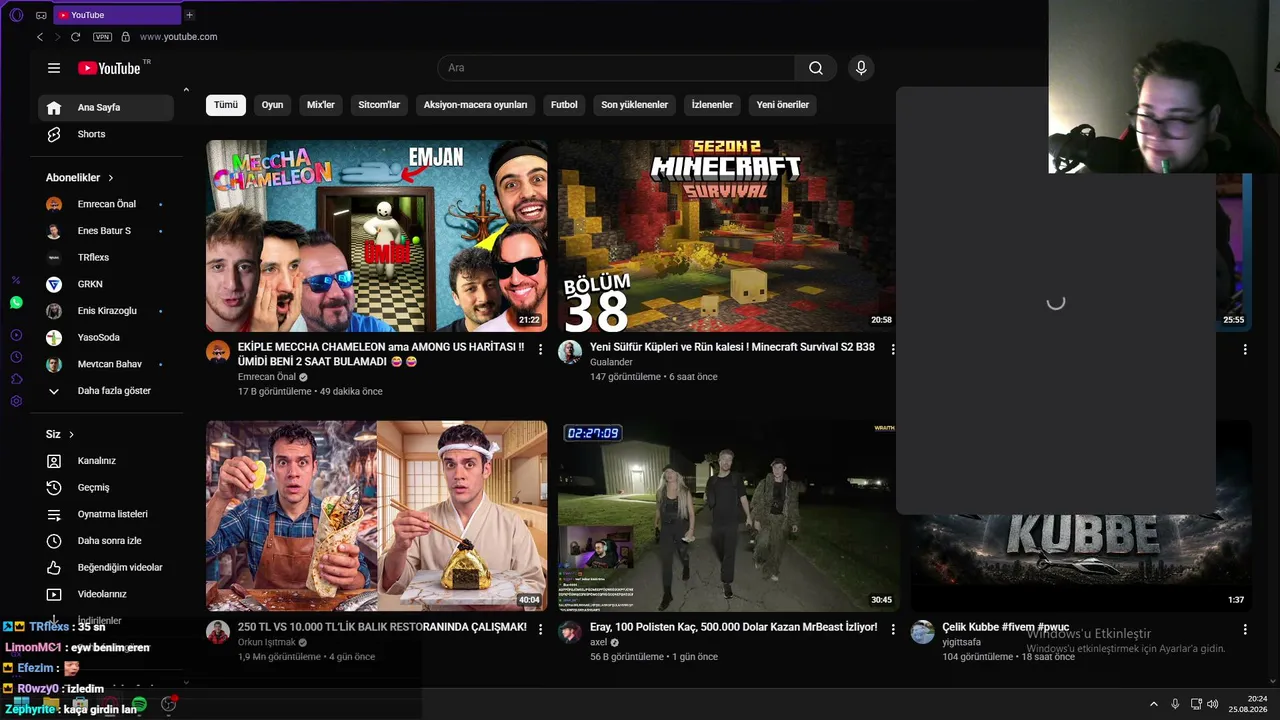The width and height of the screenshot is (1280, 720).
Task: Open the YasoSoda subscription
Action: [106, 338]
